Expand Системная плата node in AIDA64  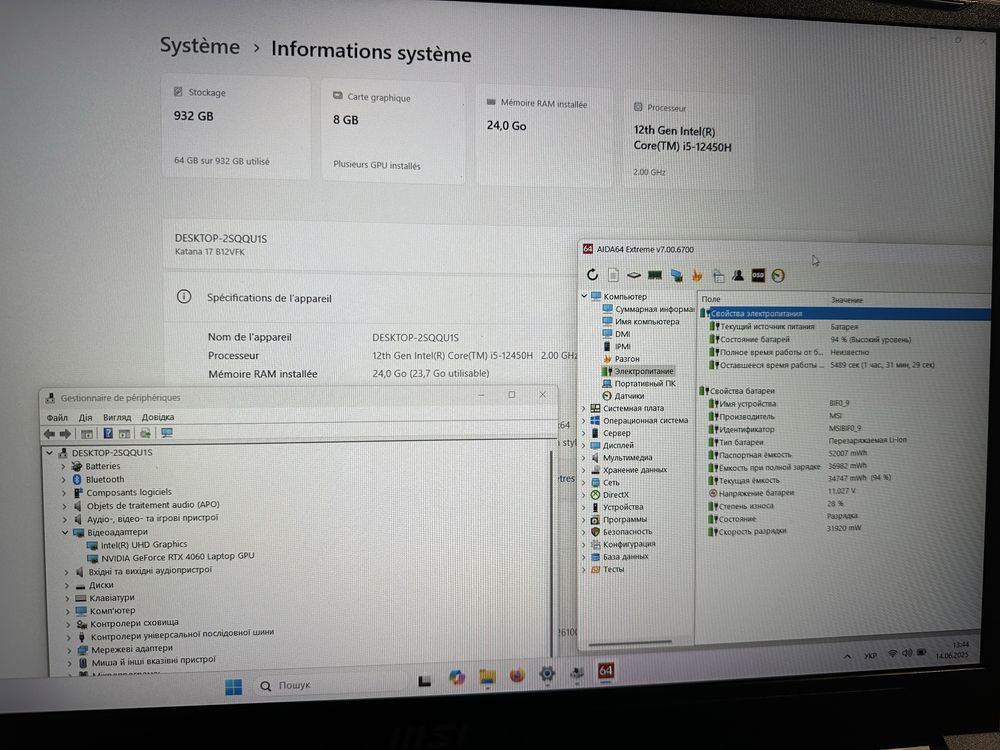584,408
